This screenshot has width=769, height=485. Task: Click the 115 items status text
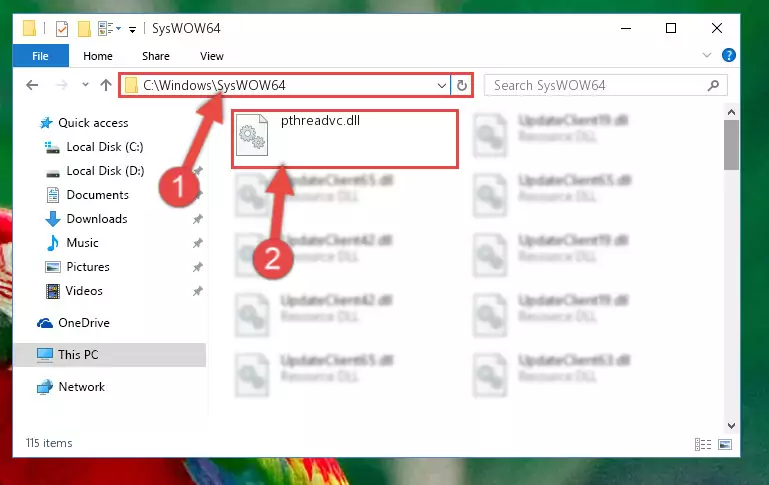click(x=49, y=443)
